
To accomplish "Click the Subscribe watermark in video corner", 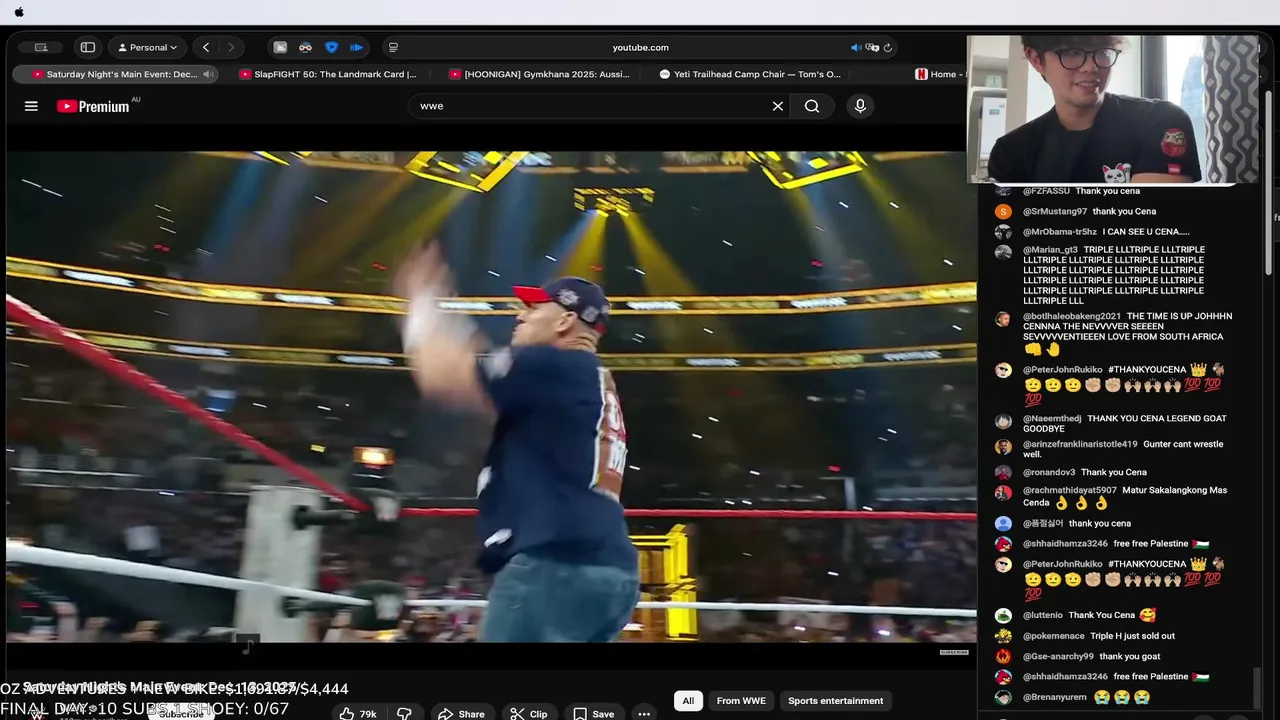I will (953, 652).
